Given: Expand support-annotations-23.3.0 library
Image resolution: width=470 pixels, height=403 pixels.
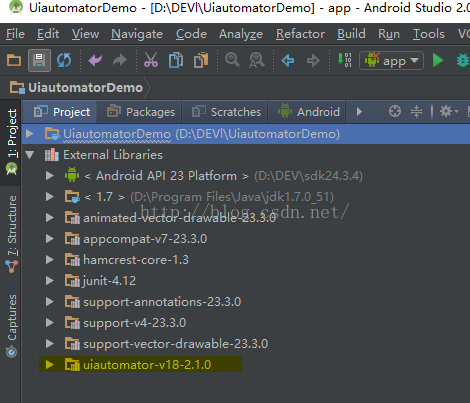Looking at the screenshot, I should 50,302.
